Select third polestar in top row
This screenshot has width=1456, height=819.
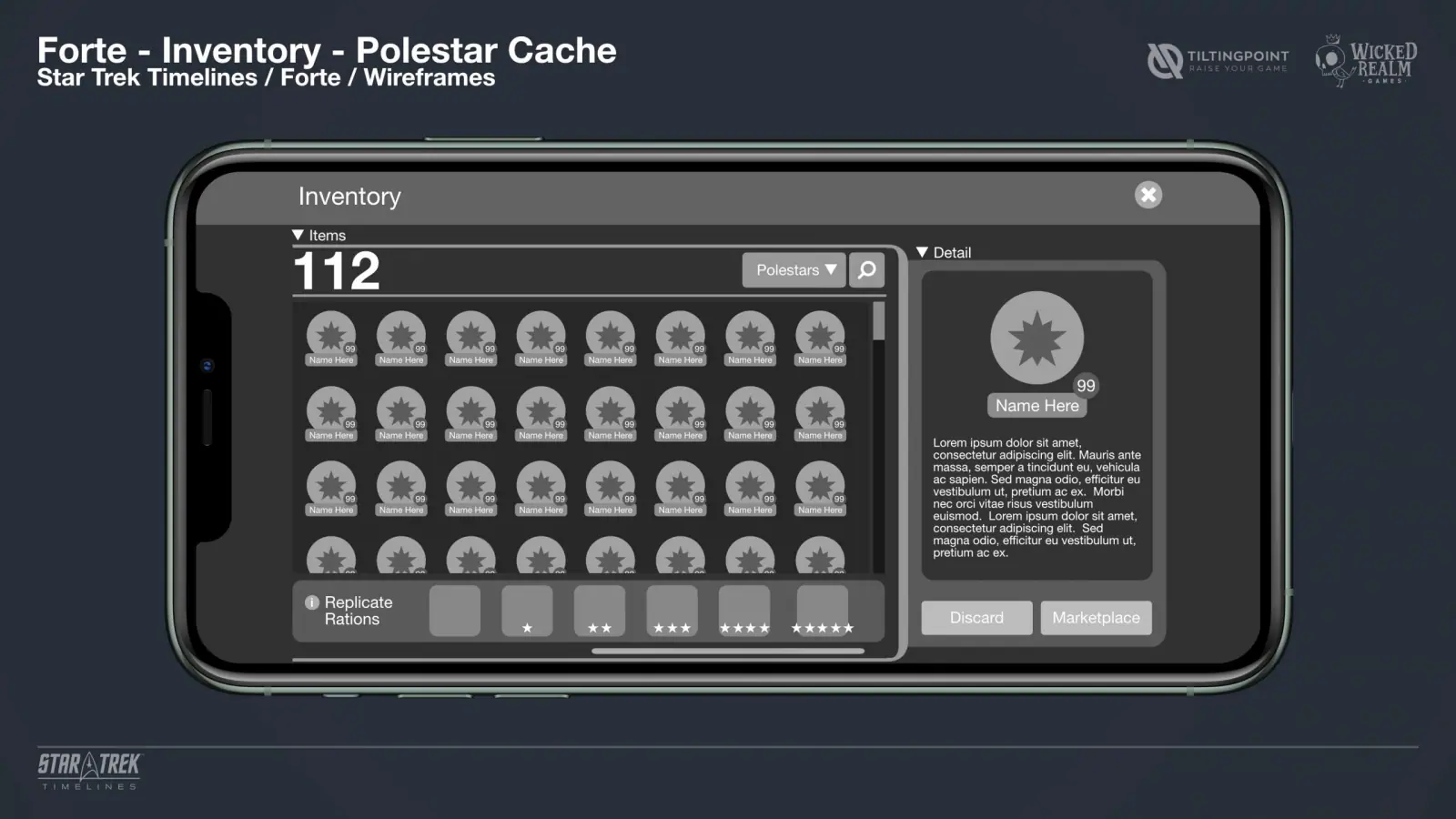(x=471, y=338)
